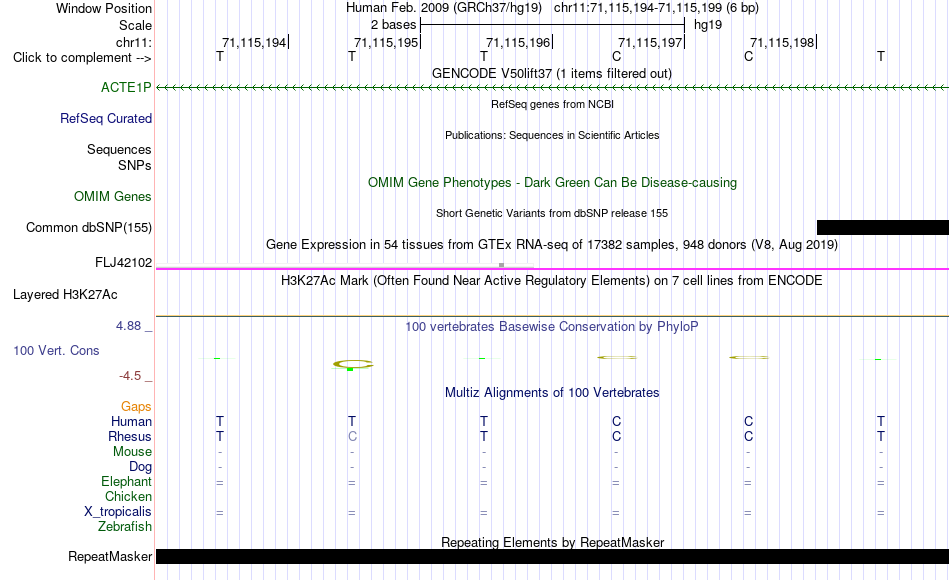Click the PhyloP -4.5 lower value
The height and width of the screenshot is (580, 950).
pyautogui.click(x=130, y=376)
